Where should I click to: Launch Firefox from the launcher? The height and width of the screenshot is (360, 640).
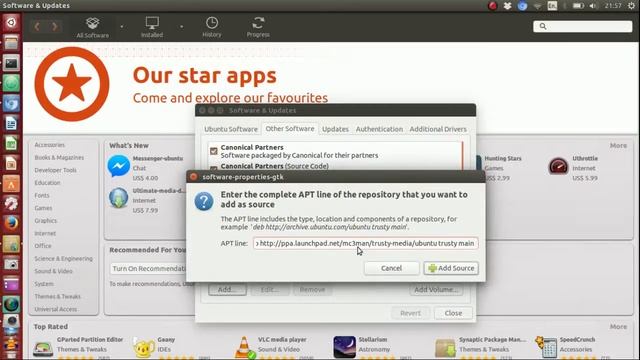pyautogui.click(x=11, y=223)
